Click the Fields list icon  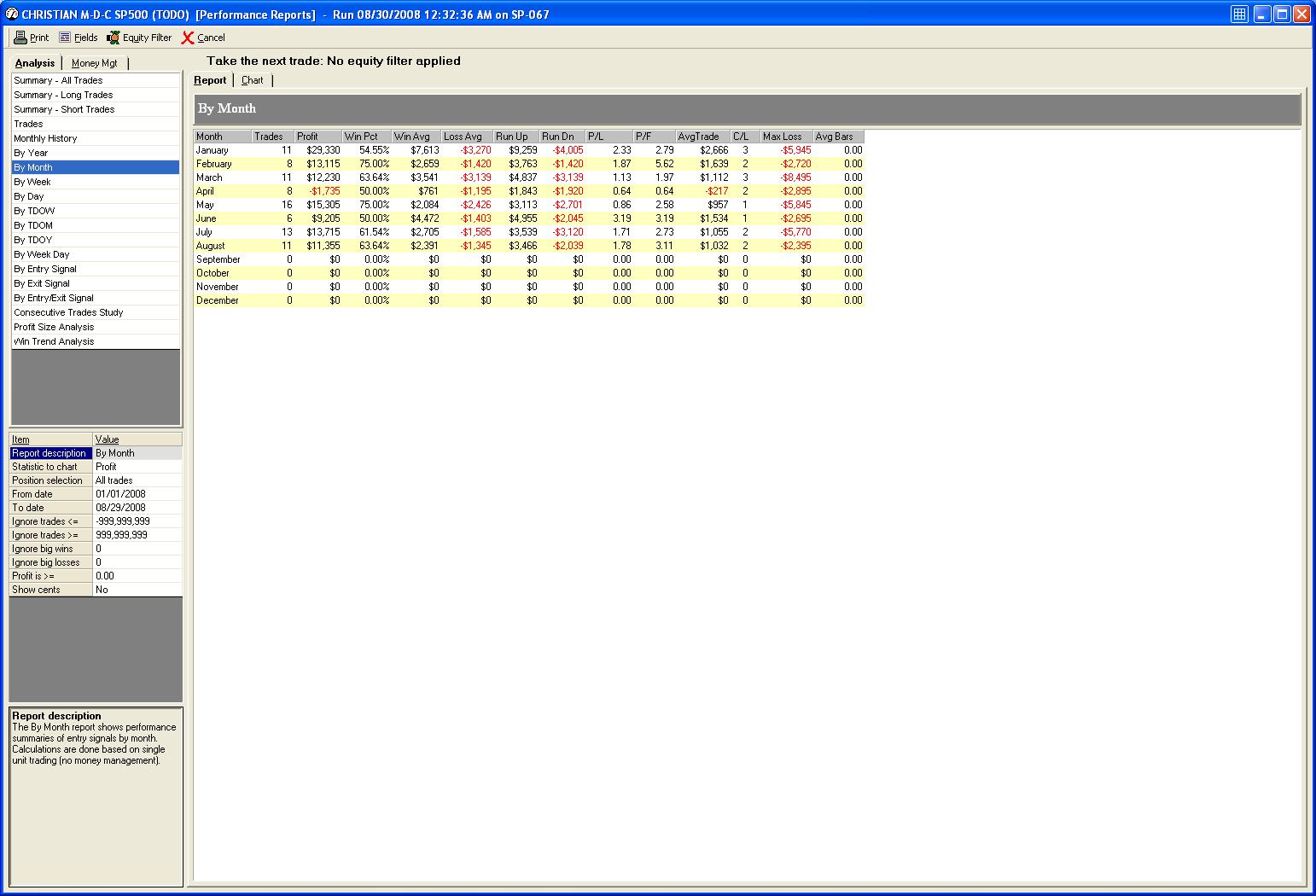(65, 38)
